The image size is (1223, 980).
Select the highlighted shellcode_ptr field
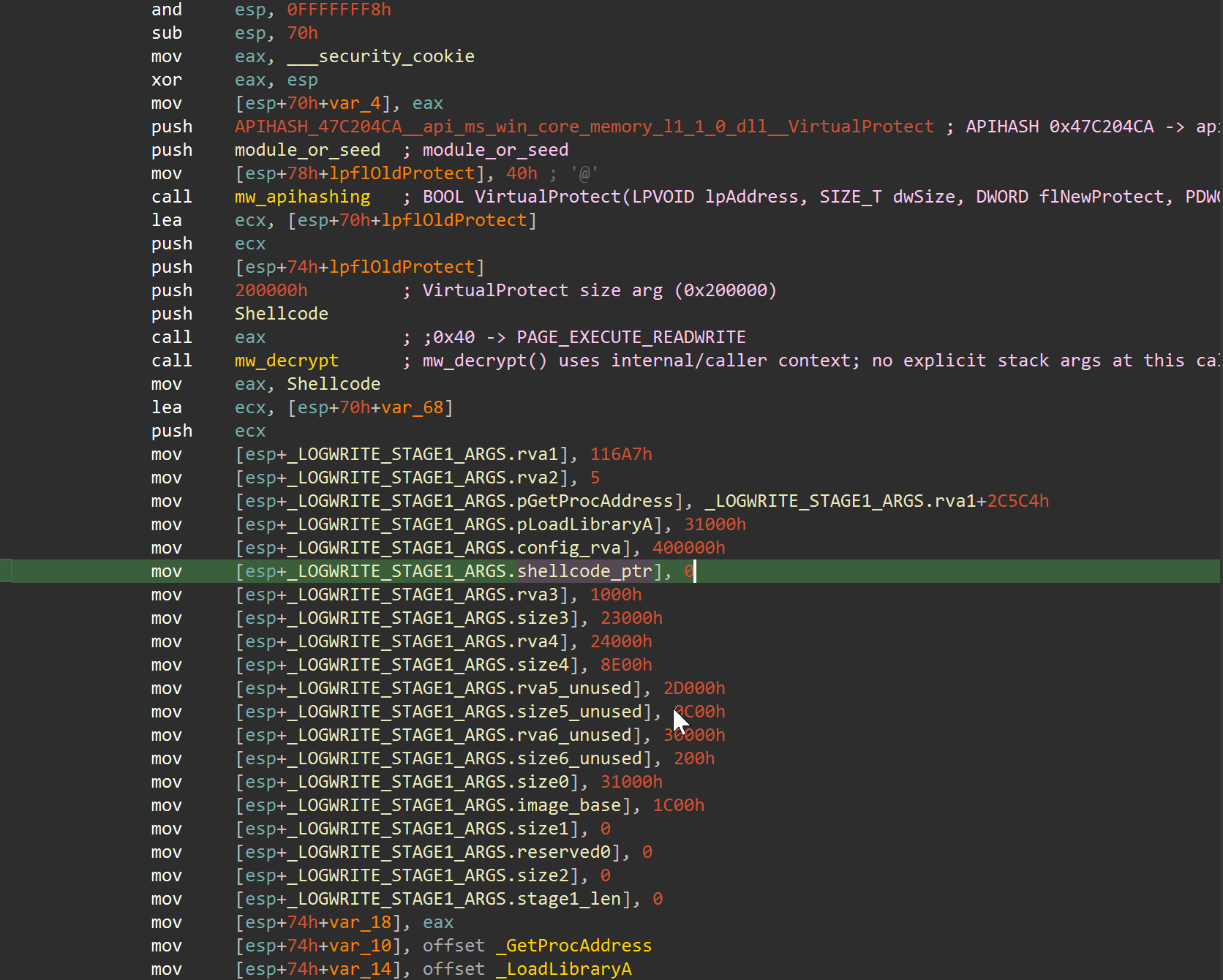[x=584, y=571]
